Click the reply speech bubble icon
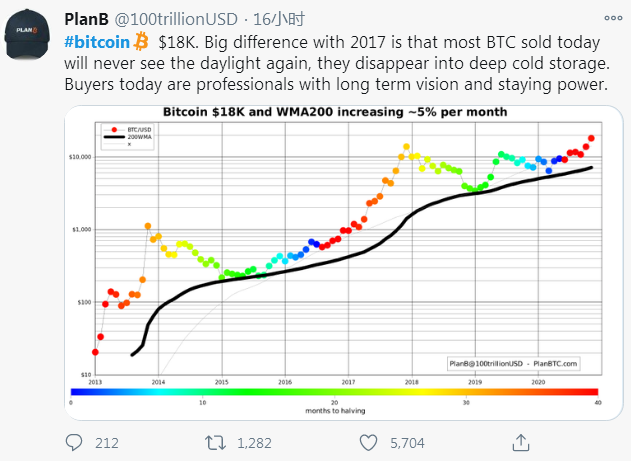631x461 pixels. click(74, 442)
